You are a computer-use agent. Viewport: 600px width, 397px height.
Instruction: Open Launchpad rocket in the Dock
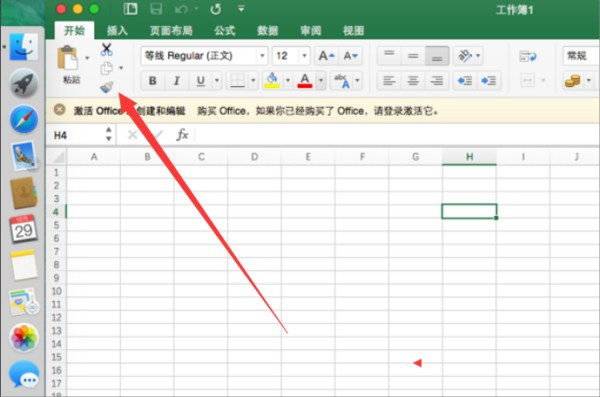click(x=24, y=83)
